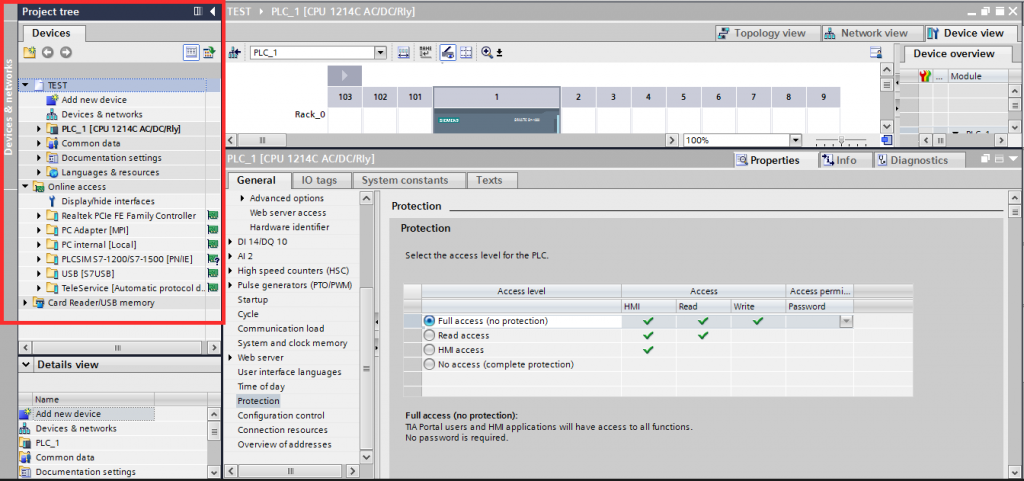Toggle the Project tree column view icon
This screenshot has height=481, width=1024.
pyautogui.click(x=191, y=53)
